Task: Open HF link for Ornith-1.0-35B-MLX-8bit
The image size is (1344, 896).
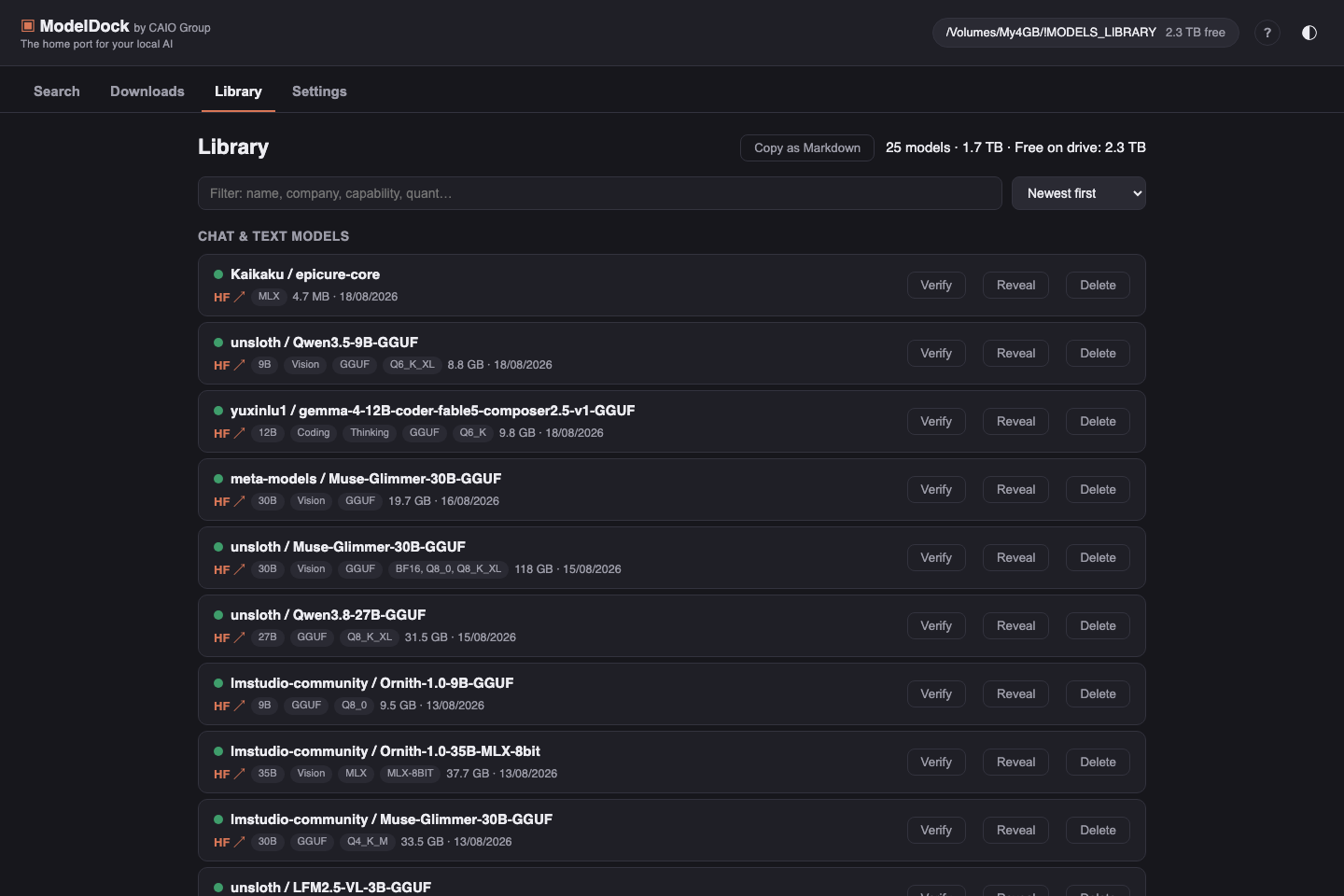Action: tap(229, 774)
